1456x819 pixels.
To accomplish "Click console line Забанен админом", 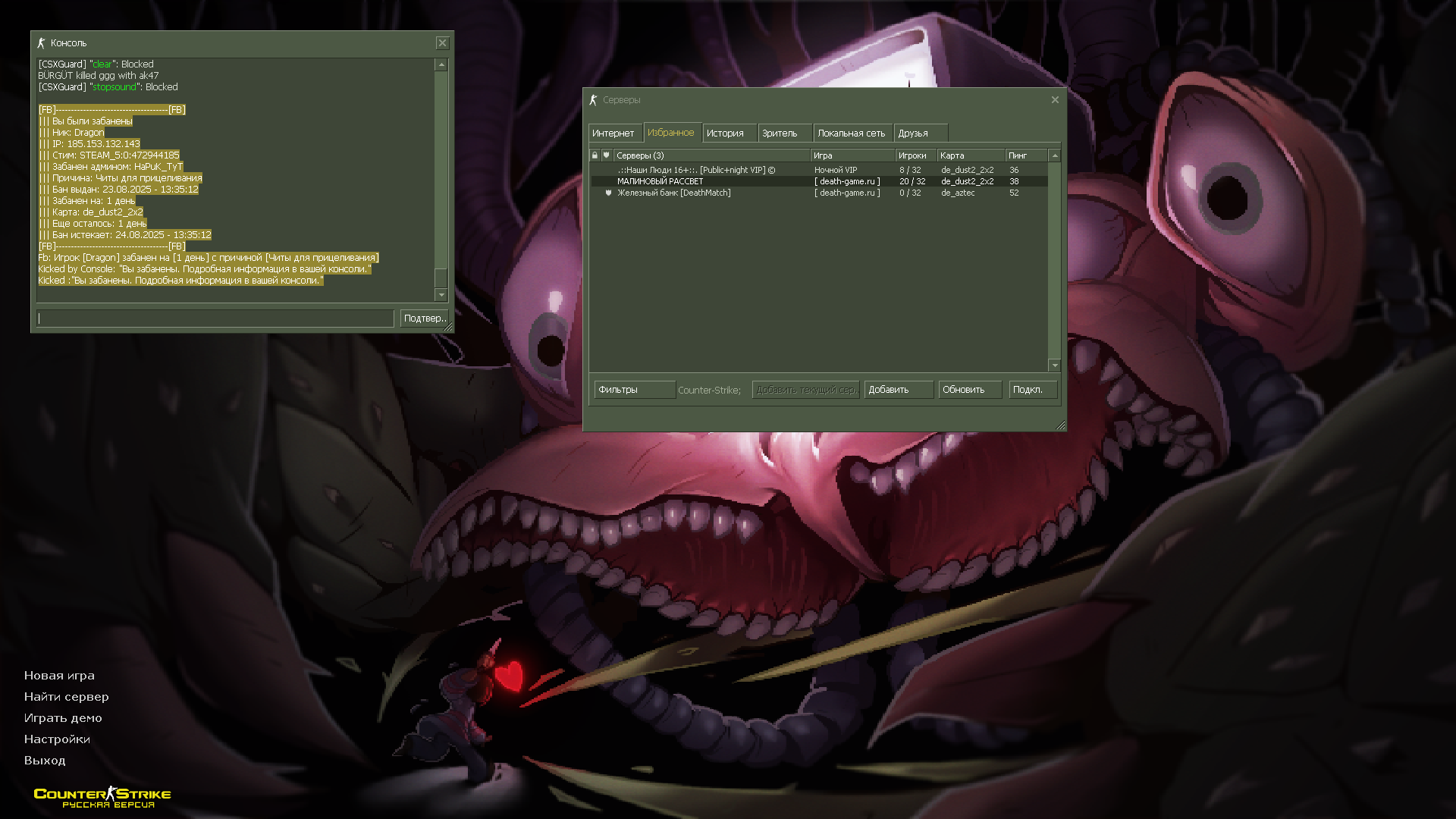I will click(x=111, y=167).
